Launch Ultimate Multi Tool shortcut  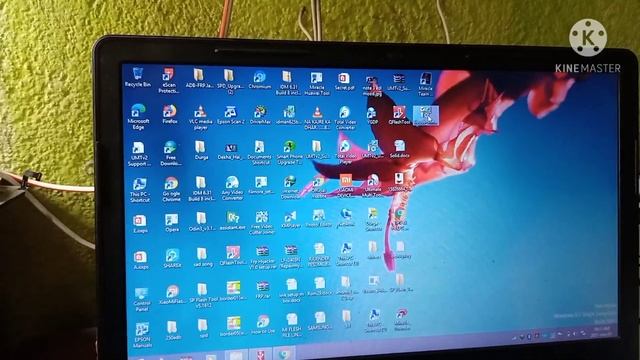pyautogui.click(x=372, y=187)
